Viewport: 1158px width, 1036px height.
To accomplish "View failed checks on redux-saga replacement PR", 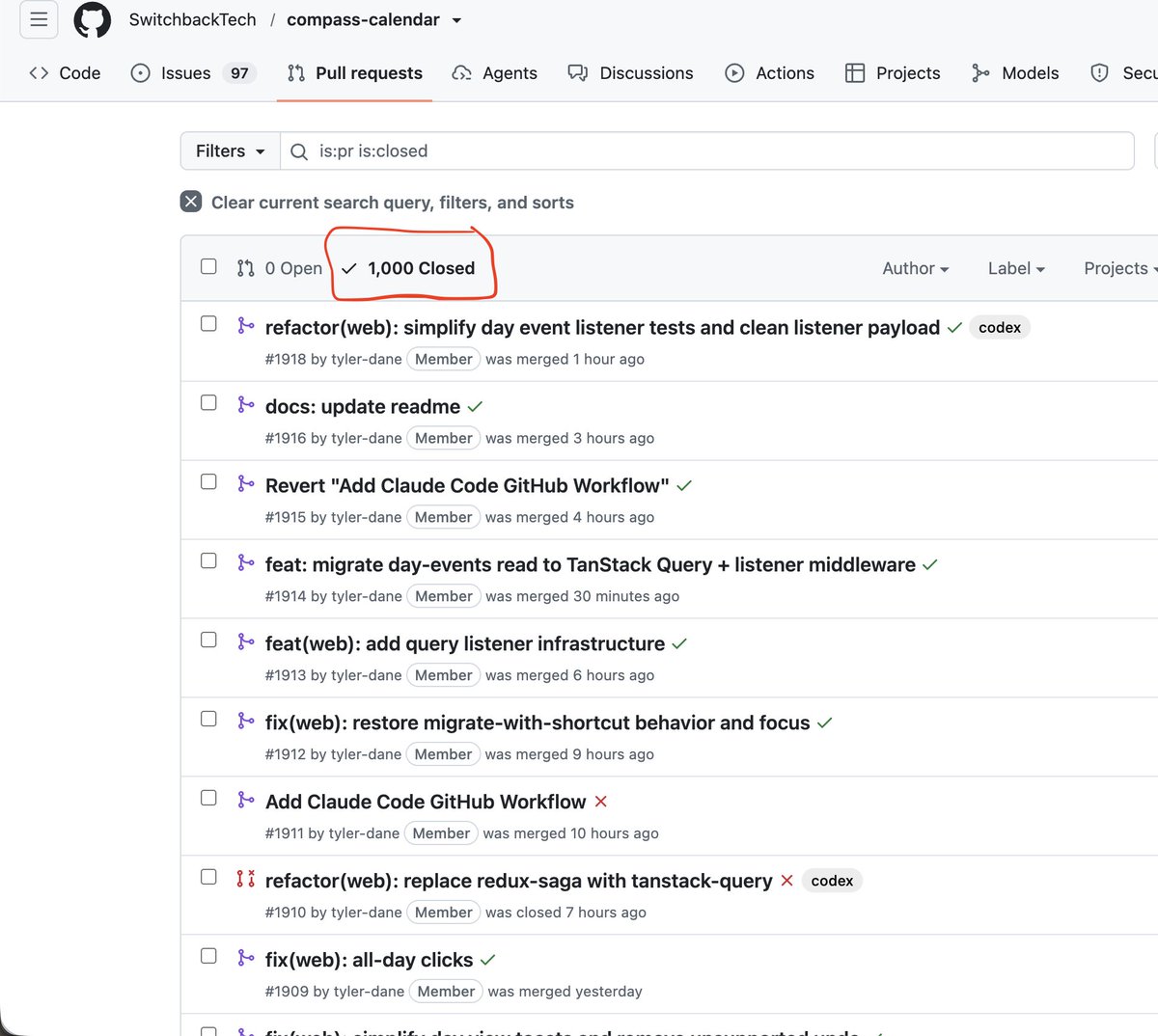I will pos(786,881).
